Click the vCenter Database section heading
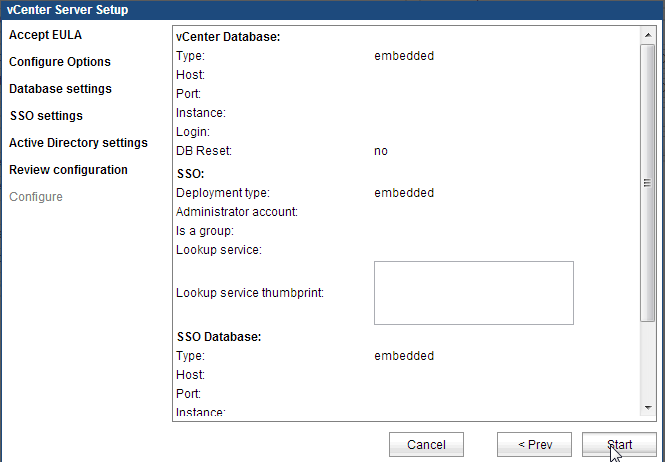Viewport: 665px width, 462px height. [228, 37]
